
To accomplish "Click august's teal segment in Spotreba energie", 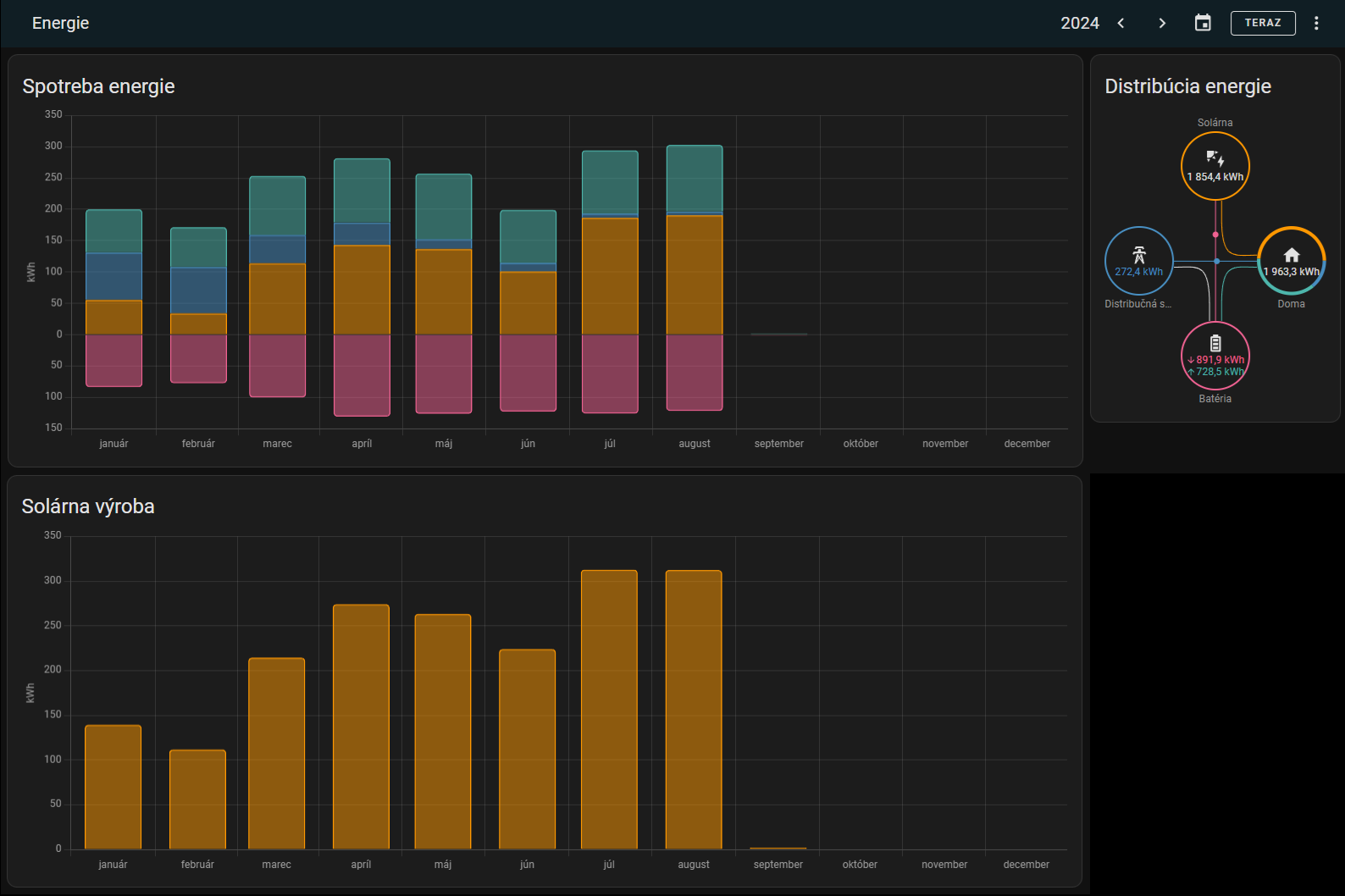I will point(695,178).
